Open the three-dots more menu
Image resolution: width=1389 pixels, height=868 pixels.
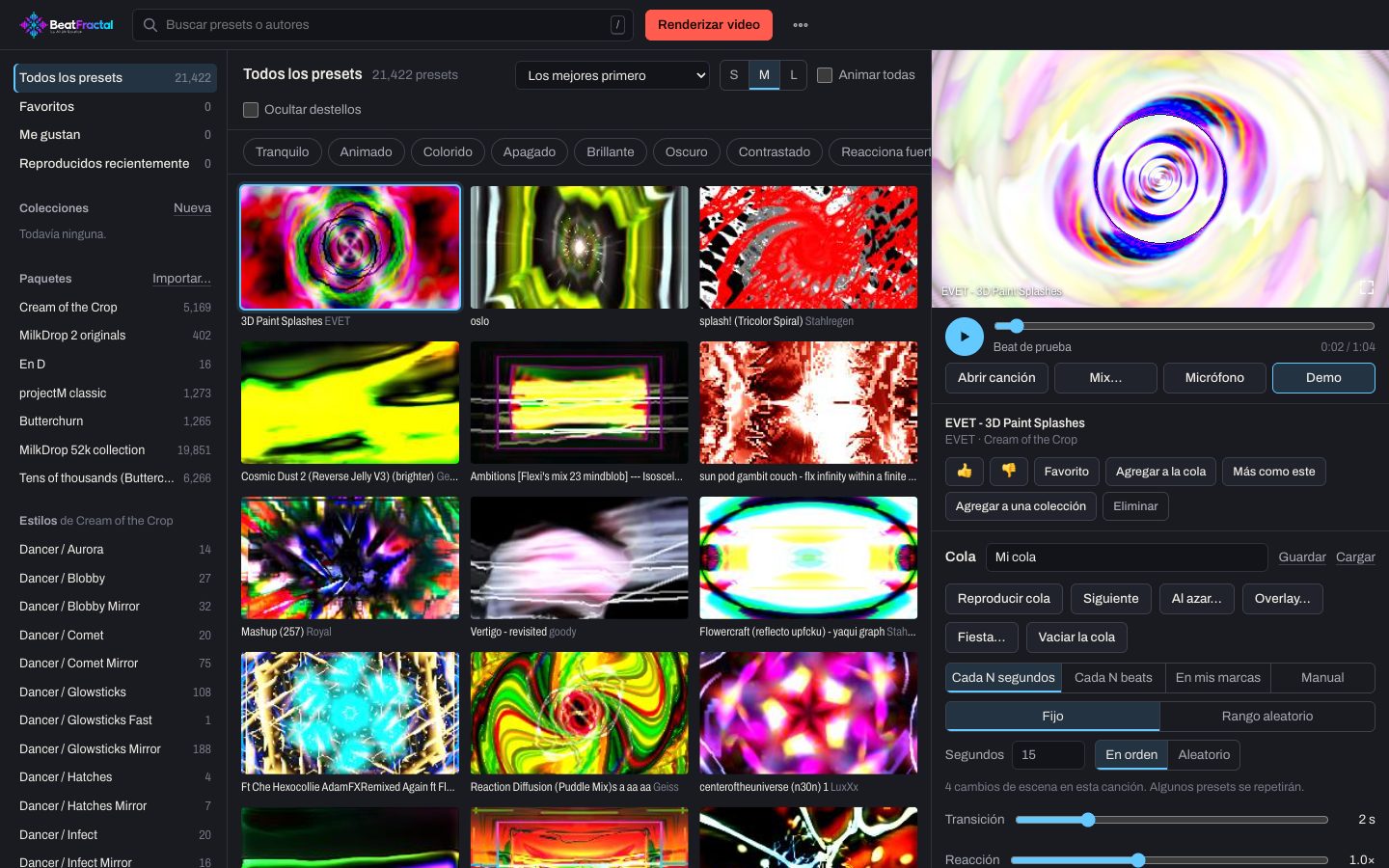click(801, 25)
